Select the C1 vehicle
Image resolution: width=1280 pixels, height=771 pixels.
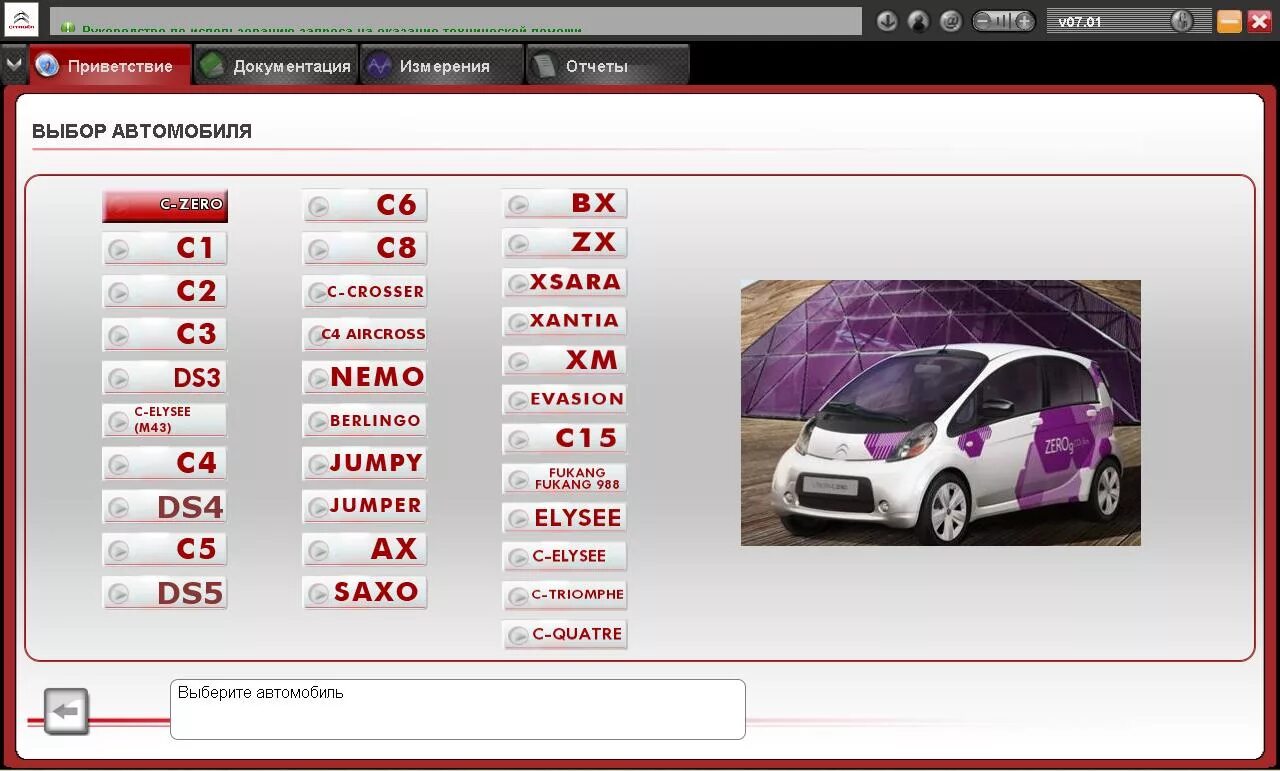165,248
